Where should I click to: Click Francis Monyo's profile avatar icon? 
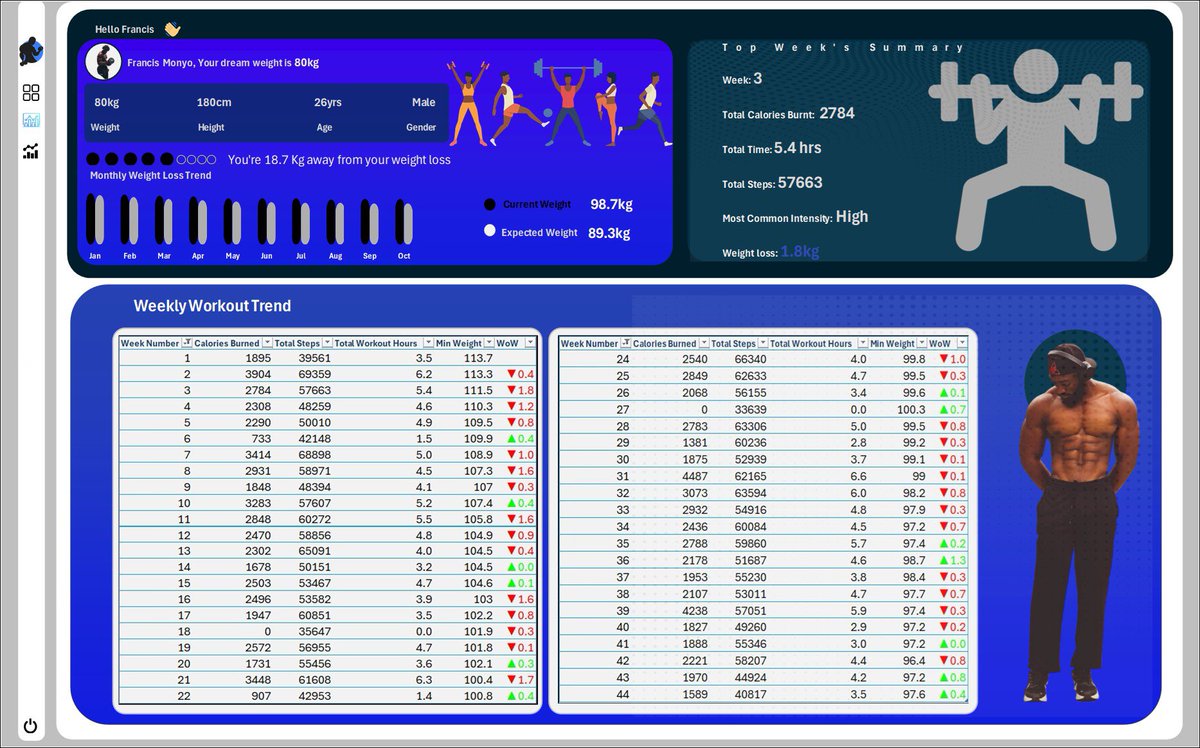point(102,62)
